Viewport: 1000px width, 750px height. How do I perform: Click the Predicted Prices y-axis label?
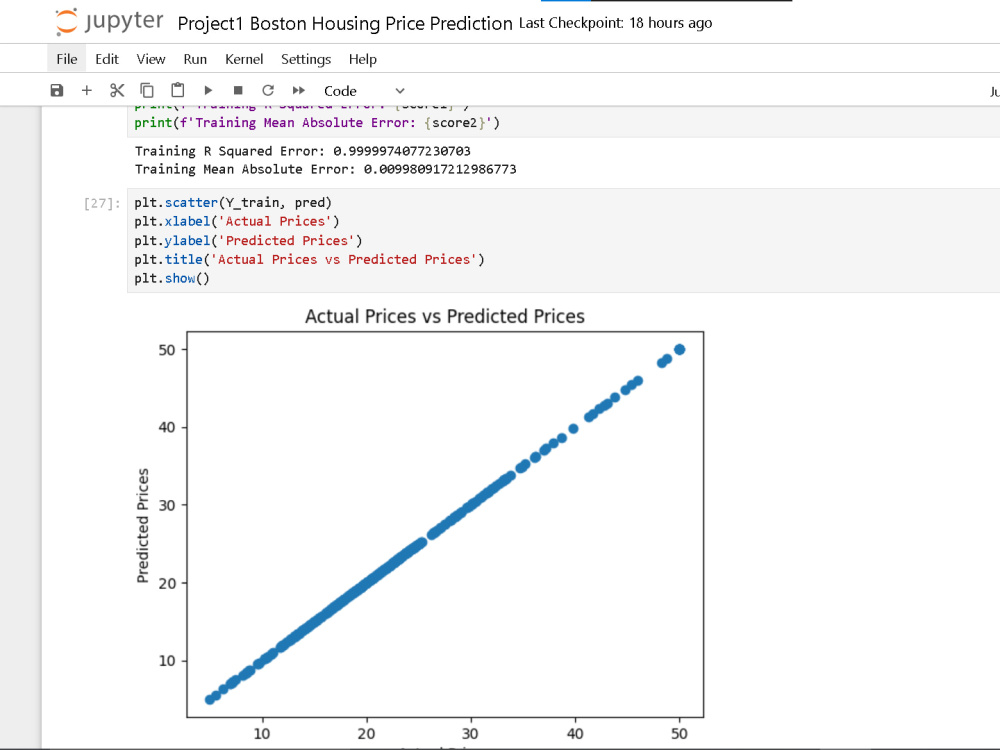coord(143,526)
